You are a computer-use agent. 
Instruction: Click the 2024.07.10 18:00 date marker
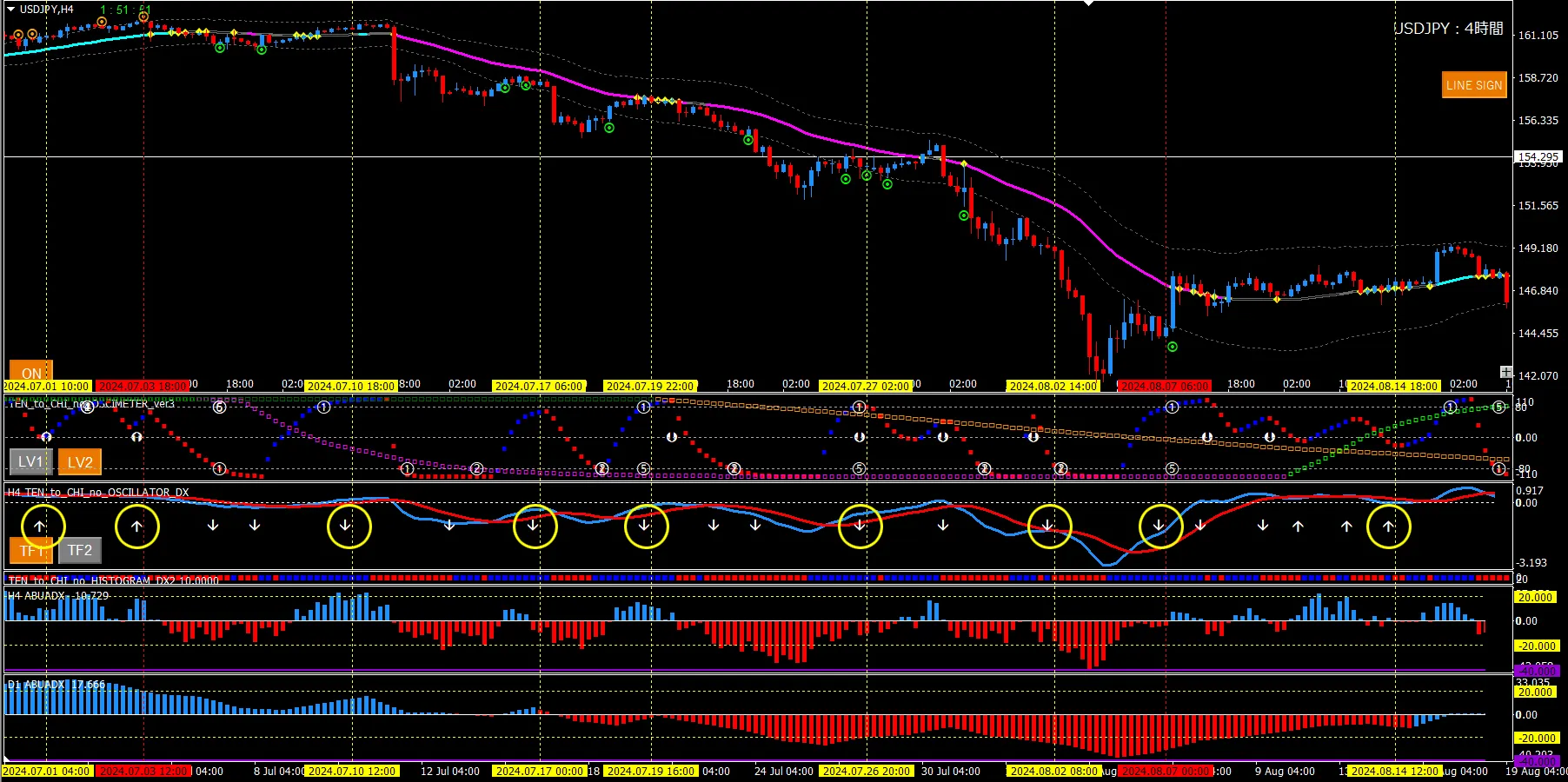tap(352, 386)
